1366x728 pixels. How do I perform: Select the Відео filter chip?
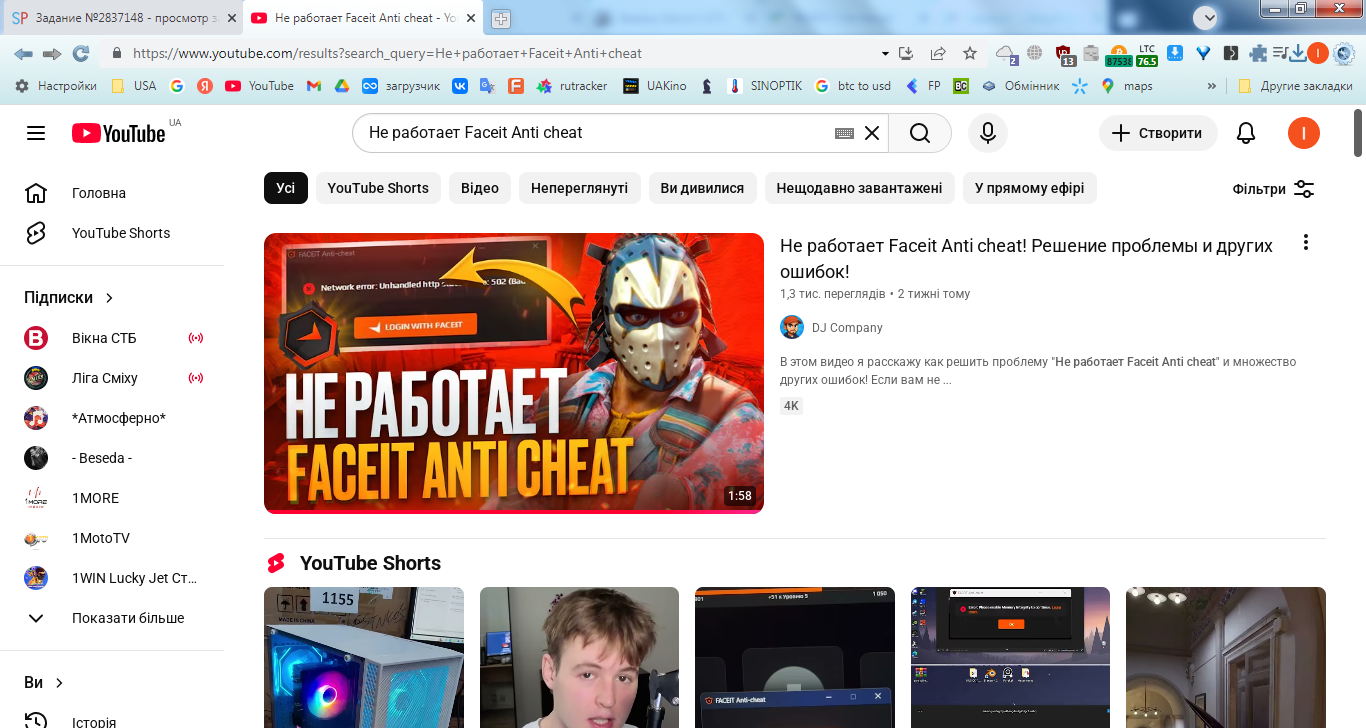[x=480, y=188]
